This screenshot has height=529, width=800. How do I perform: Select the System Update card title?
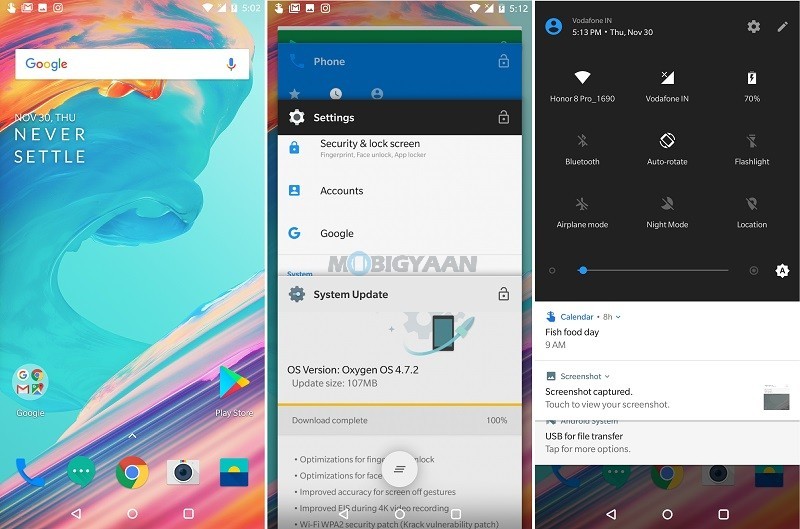coord(351,294)
